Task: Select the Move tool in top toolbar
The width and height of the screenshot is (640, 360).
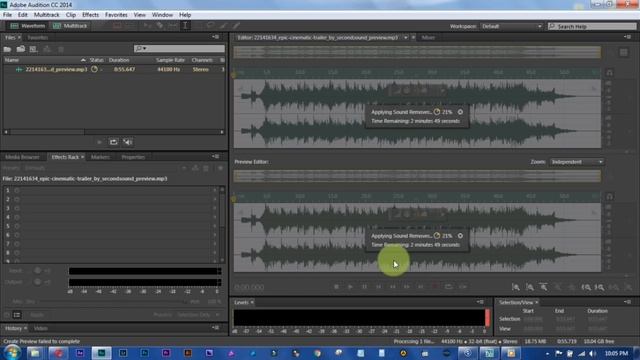Action: click(x=147, y=26)
